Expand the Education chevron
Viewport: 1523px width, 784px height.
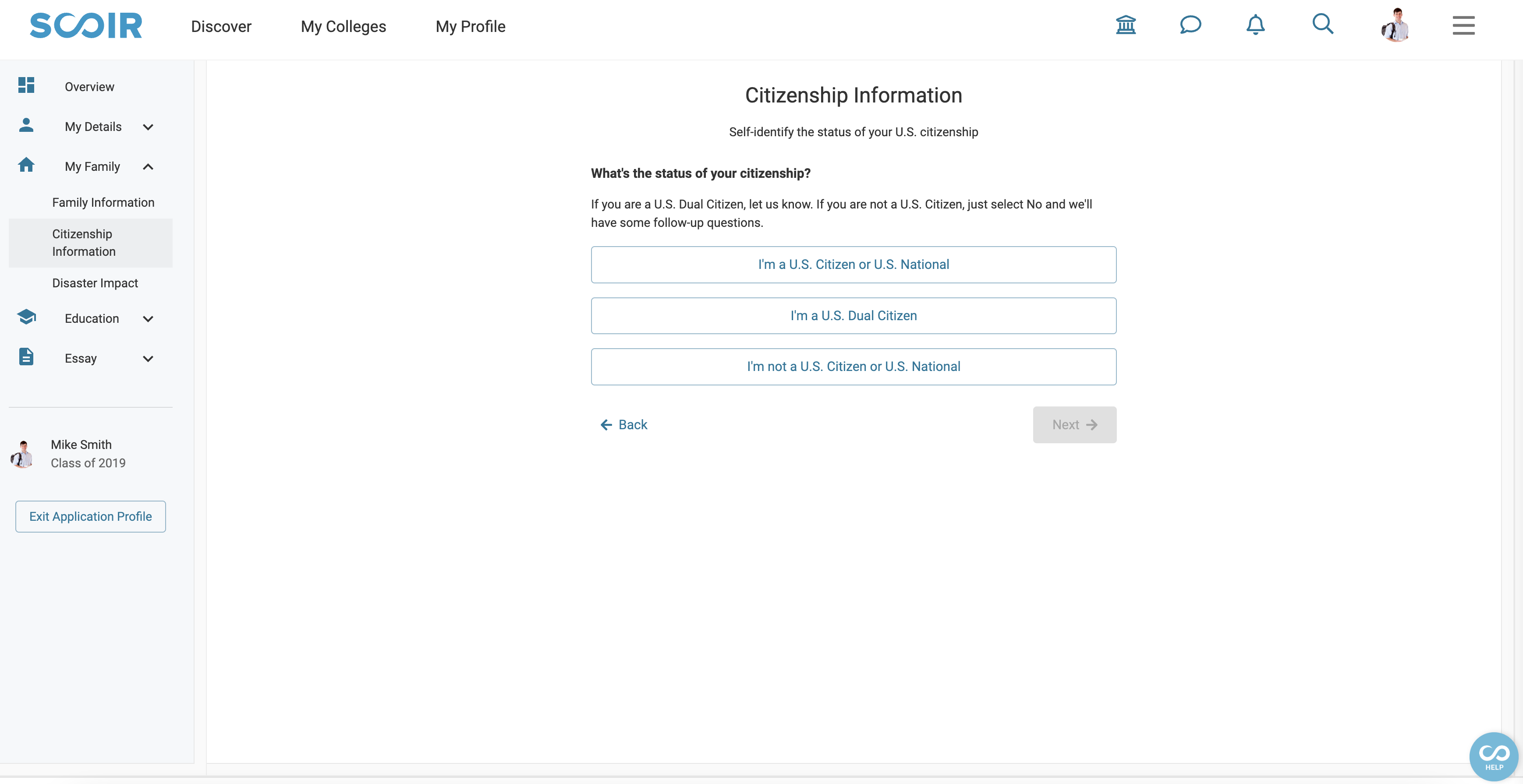148,319
